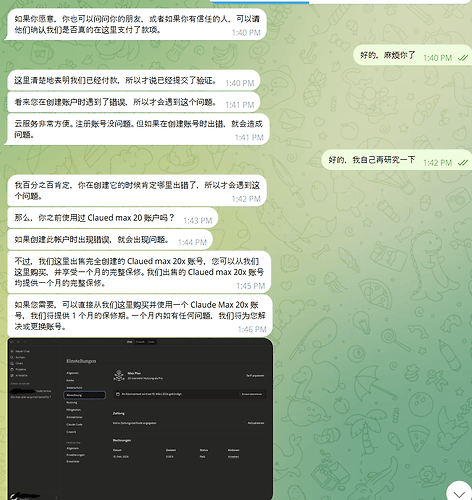
Task: Click the Max Plan icon inside the screenshot
Action: pyautogui.click(x=119, y=375)
